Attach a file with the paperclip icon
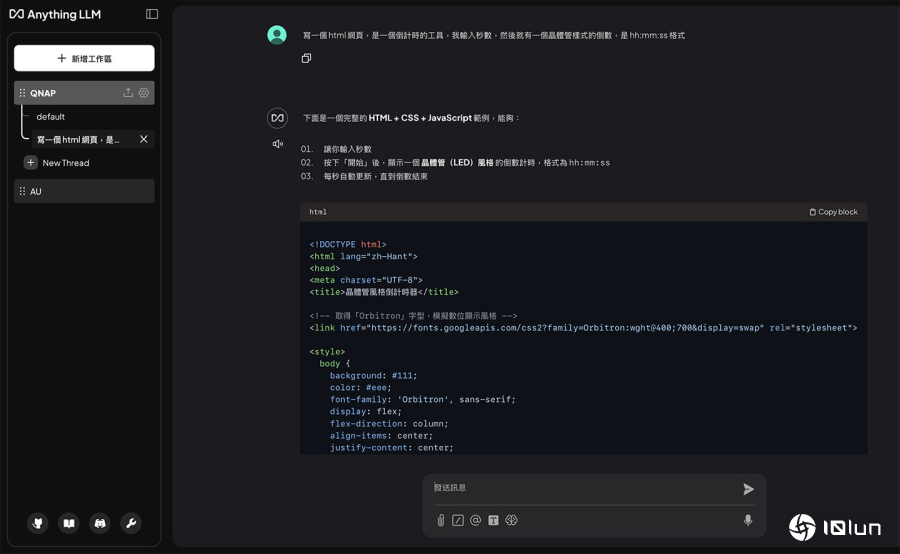Viewport: 900px width, 554px height. 440,520
